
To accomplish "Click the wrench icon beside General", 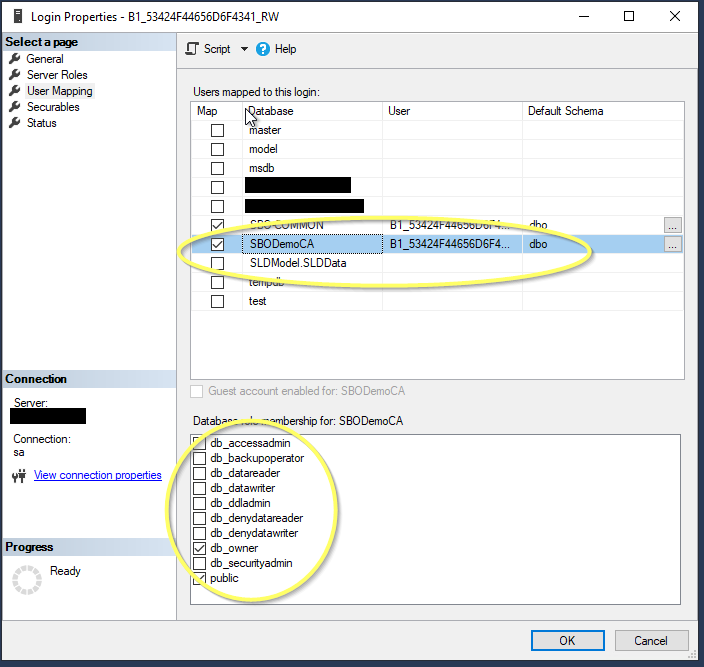I will click(x=15, y=58).
